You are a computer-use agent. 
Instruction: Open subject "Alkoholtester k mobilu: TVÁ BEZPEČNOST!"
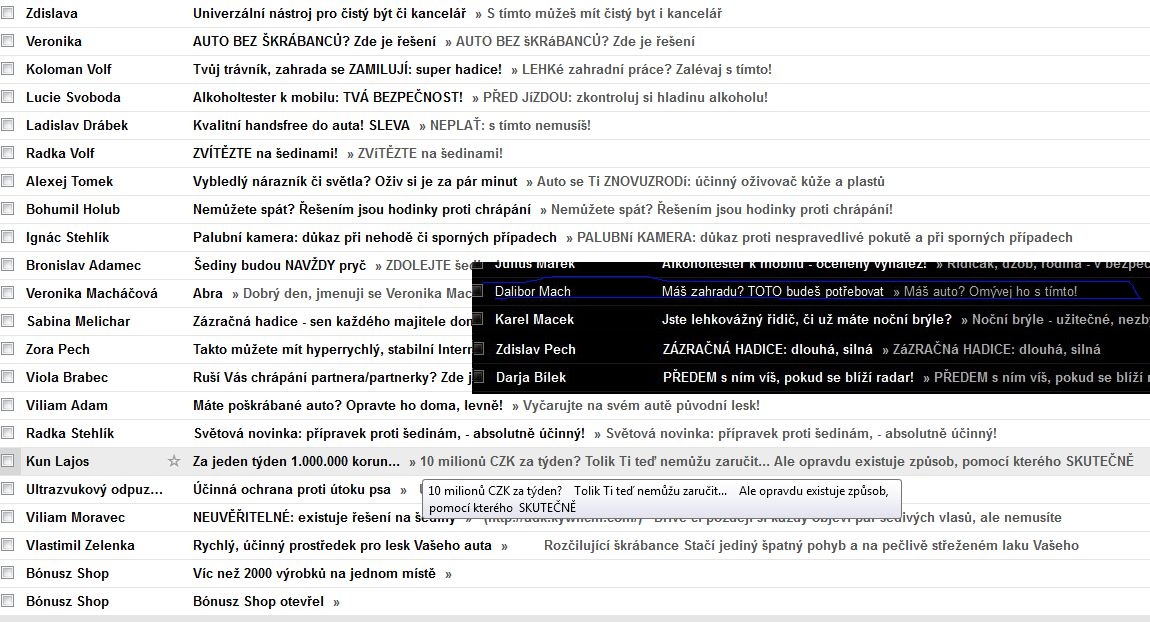point(328,97)
